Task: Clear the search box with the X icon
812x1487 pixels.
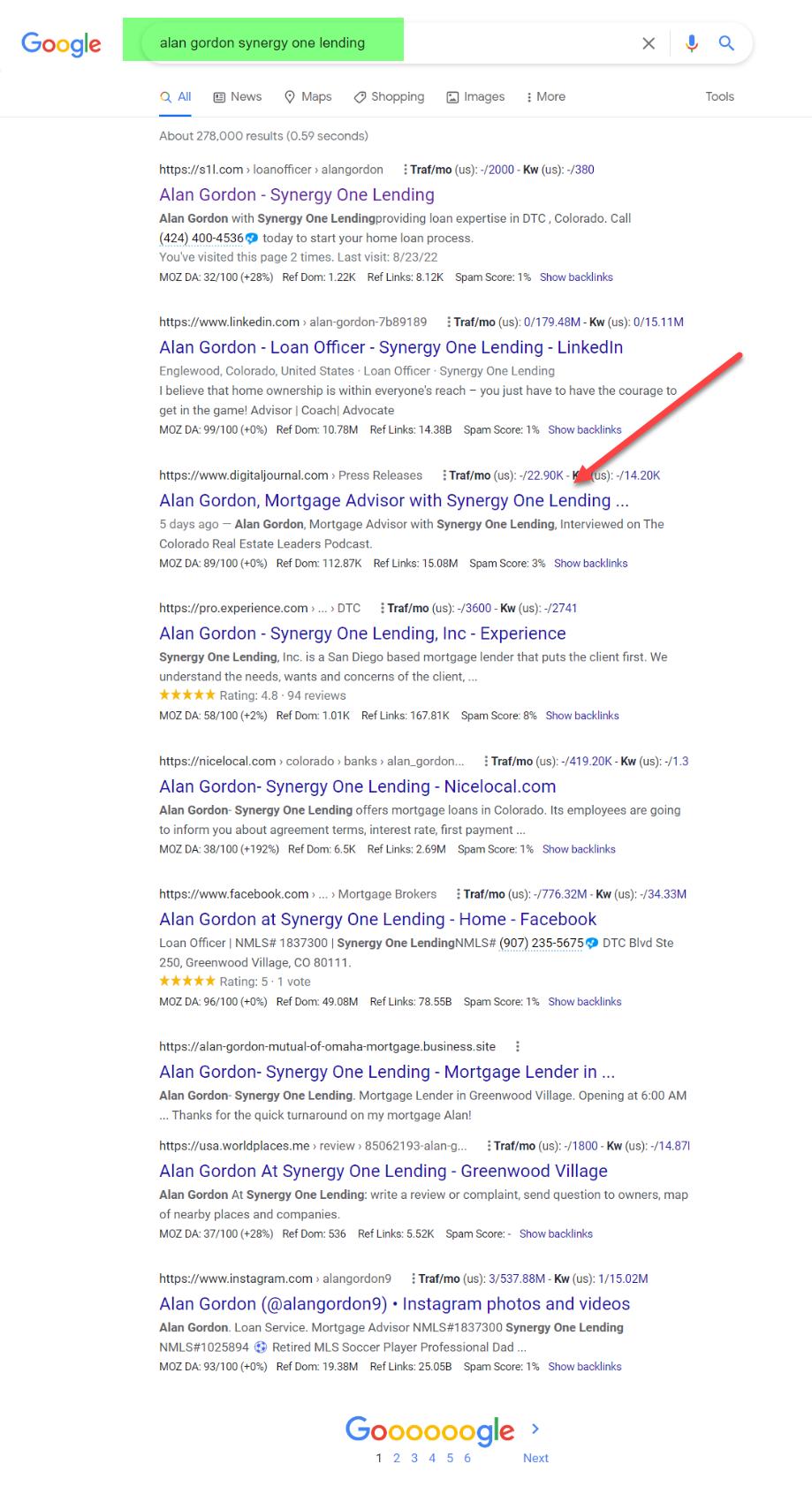Action: click(x=649, y=43)
